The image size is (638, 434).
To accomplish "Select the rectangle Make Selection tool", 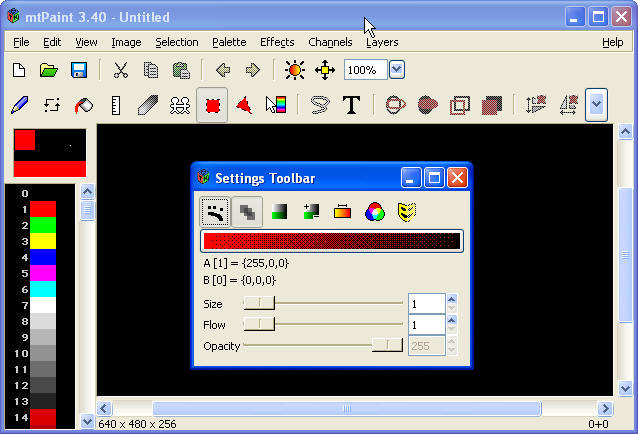I will click(x=212, y=105).
